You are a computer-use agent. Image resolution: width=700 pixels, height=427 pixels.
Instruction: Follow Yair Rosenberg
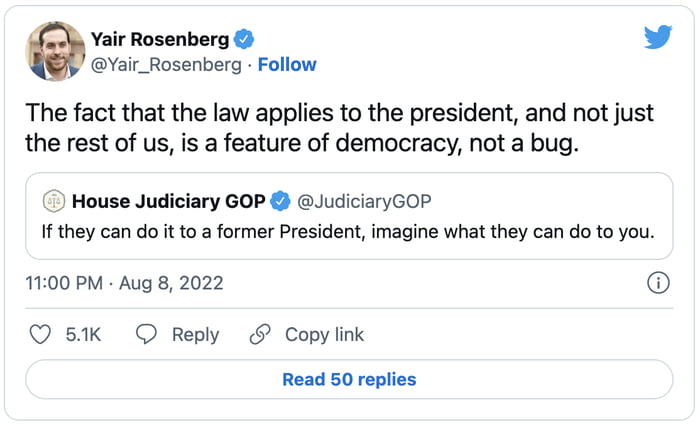coord(287,65)
